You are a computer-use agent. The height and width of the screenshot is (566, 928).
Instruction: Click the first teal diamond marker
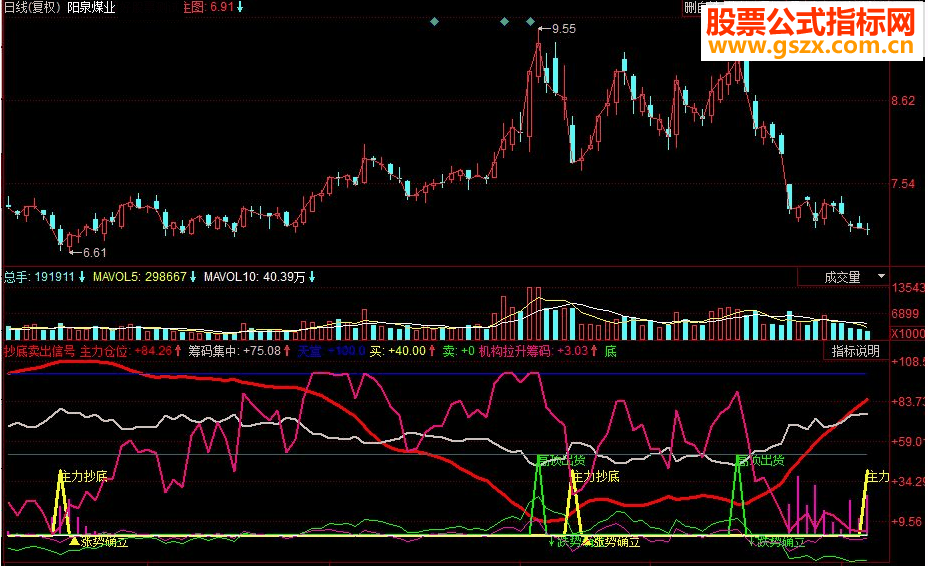[434, 22]
